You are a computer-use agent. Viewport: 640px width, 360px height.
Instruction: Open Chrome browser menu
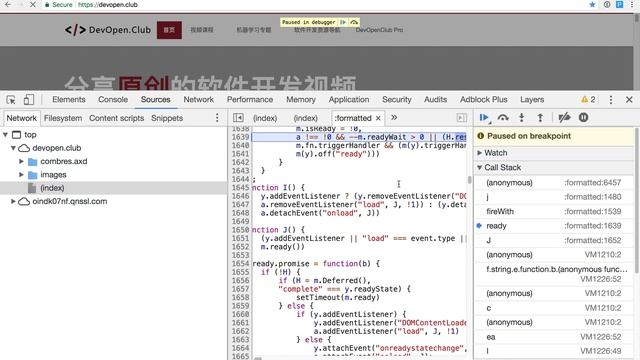click(631, 4)
